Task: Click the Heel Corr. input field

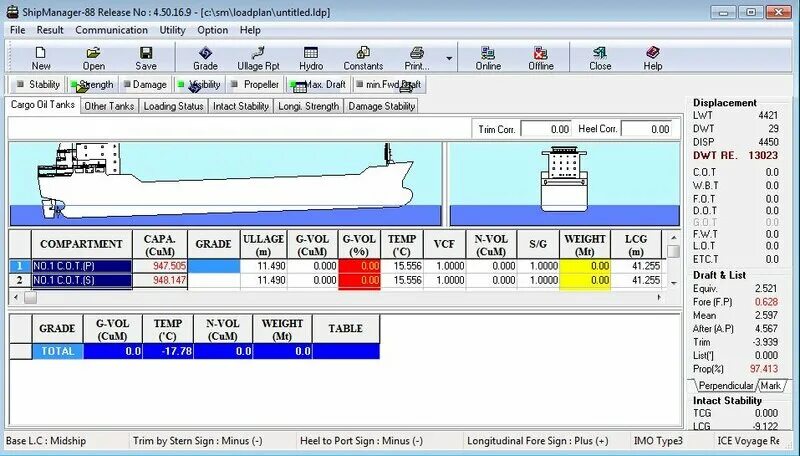Action: [x=646, y=129]
